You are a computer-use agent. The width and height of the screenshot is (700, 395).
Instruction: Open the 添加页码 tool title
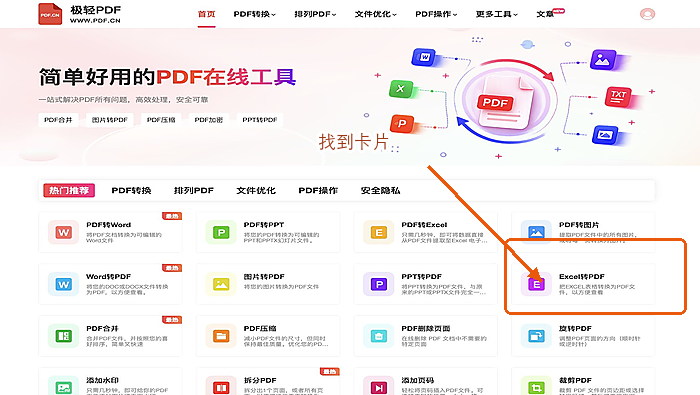click(x=417, y=380)
